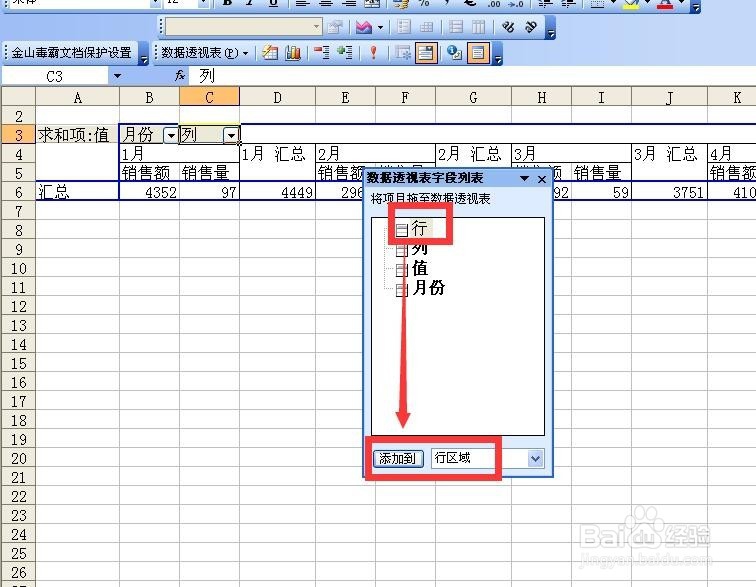Viewport: 756px width, 587px height.
Task: Open the 列 field filter dropdown in C3
Action: tap(231, 136)
